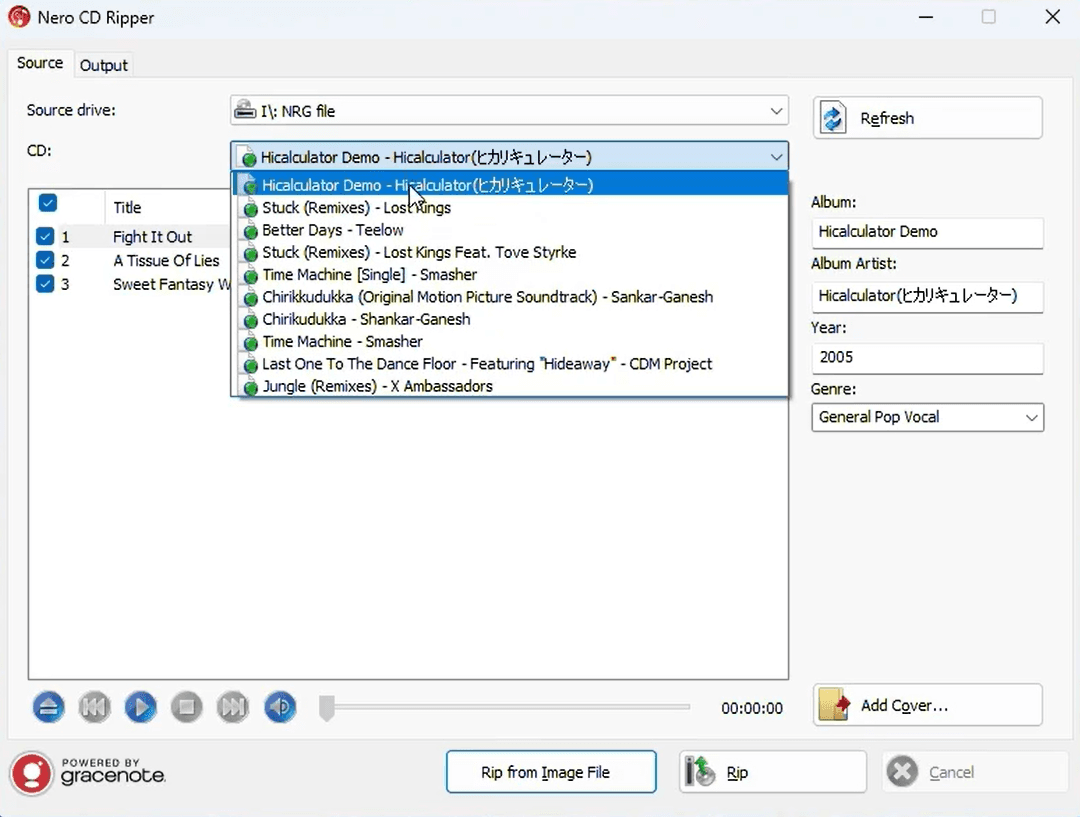Switch to the Output tab
This screenshot has height=817, width=1080.
point(103,65)
